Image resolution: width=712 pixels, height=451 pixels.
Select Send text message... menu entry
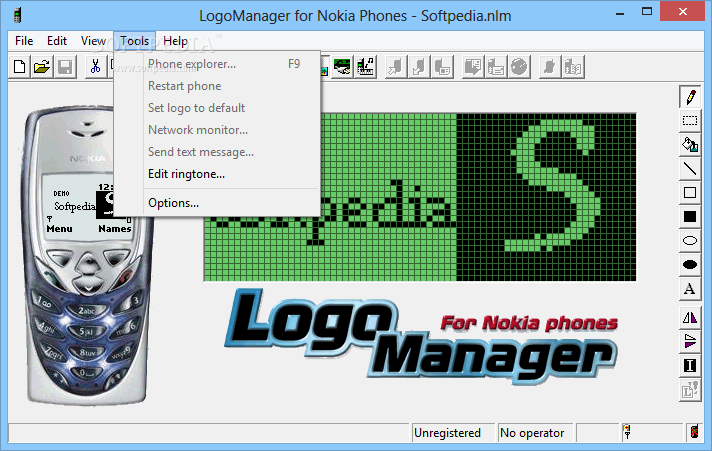click(x=217, y=152)
